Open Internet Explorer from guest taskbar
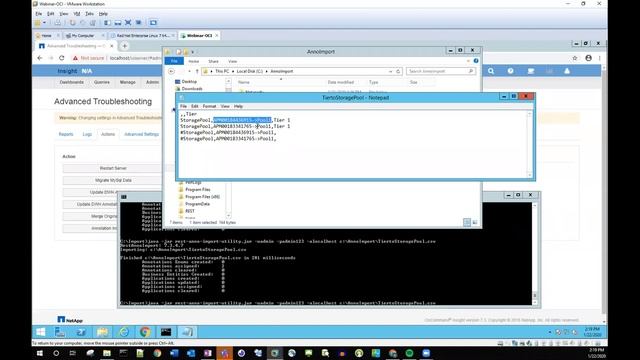640x360 pixels. (124, 332)
